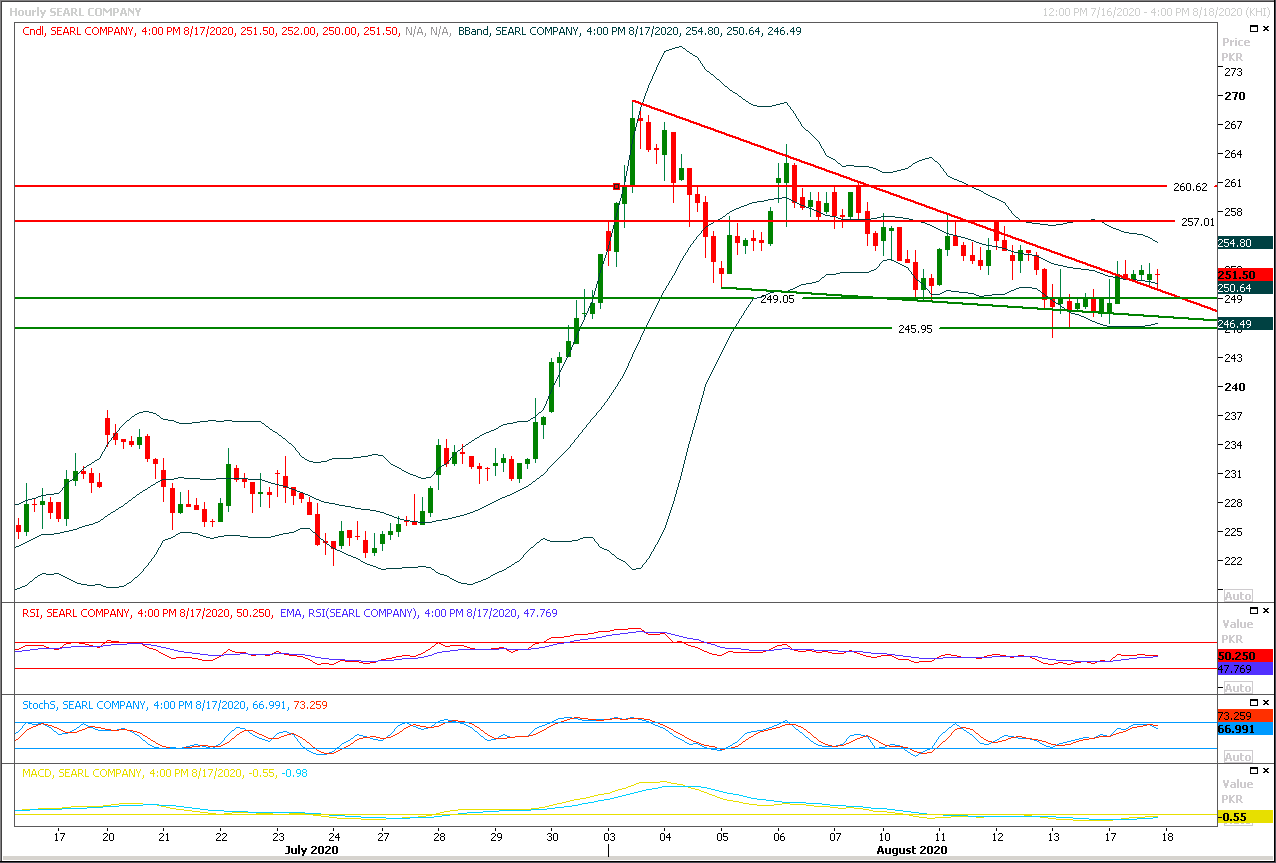Click the blue 66.991 StochS value tag
The width and height of the screenshot is (1276, 863).
click(x=1244, y=730)
